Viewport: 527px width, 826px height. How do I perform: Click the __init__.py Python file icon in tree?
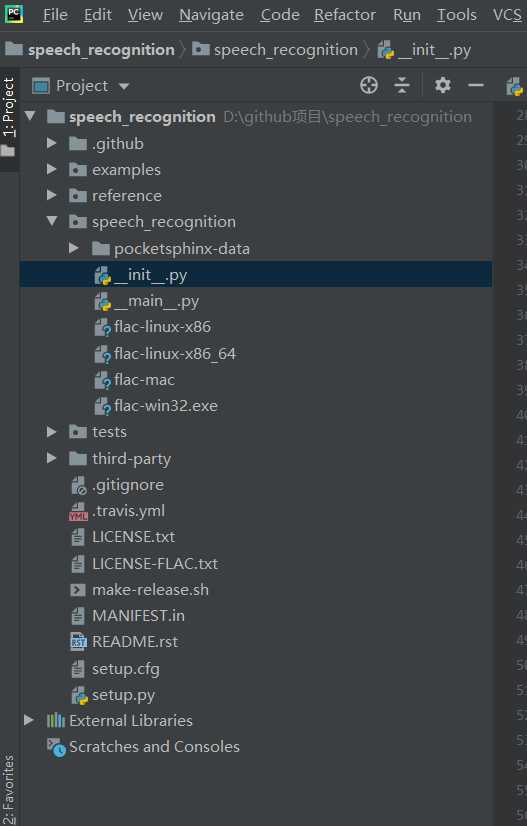click(103, 275)
